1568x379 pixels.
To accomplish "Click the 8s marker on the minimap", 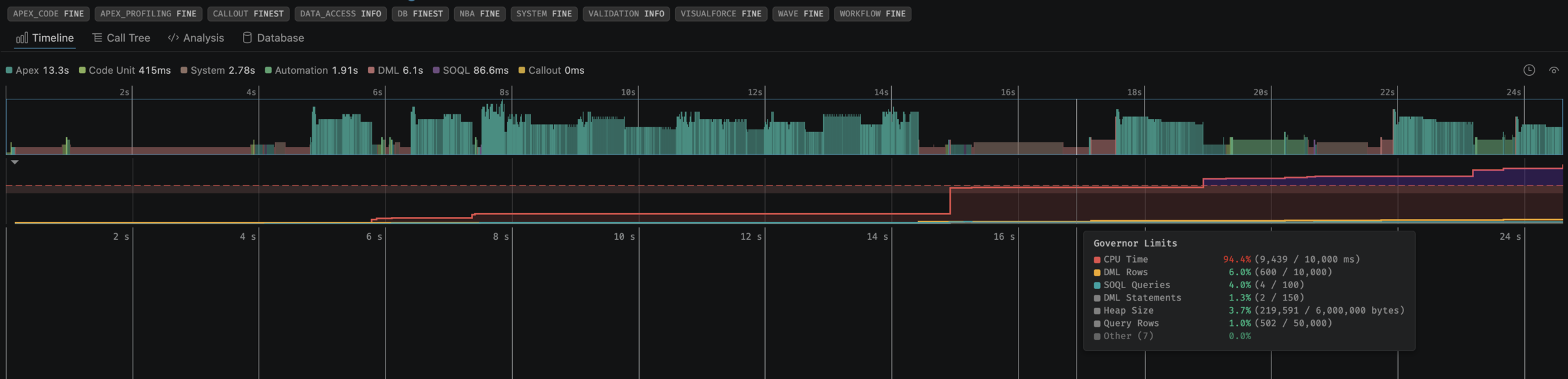I will point(504,92).
